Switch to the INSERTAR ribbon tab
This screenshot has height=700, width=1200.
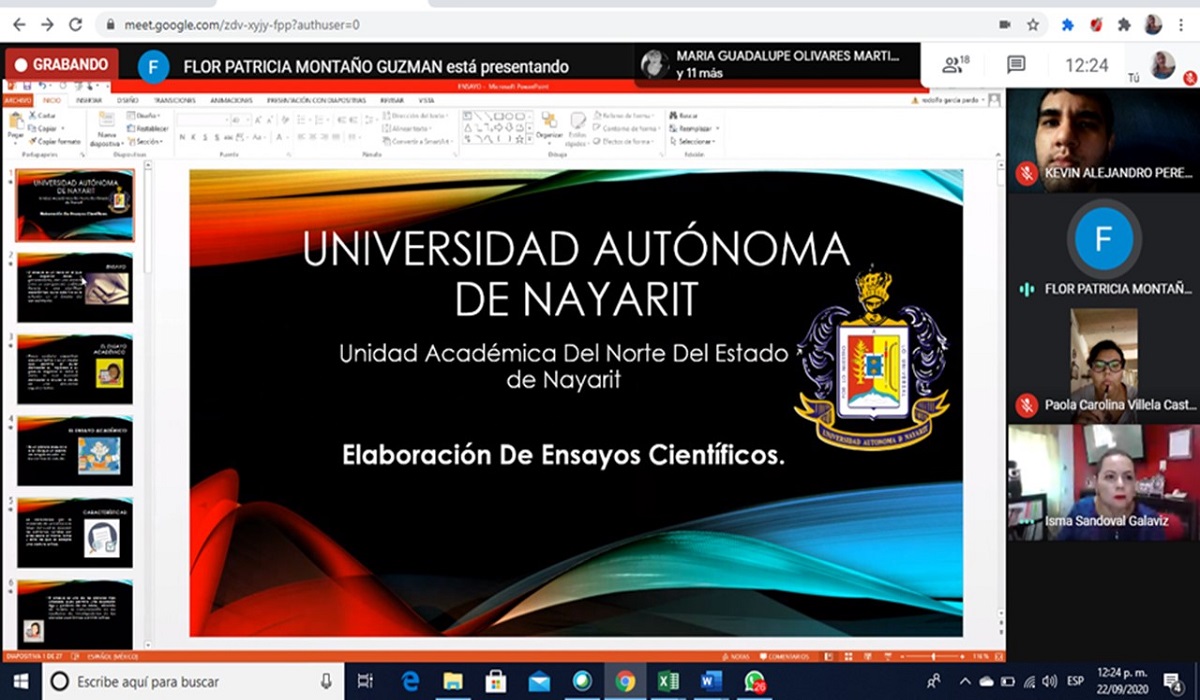pos(88,101)
